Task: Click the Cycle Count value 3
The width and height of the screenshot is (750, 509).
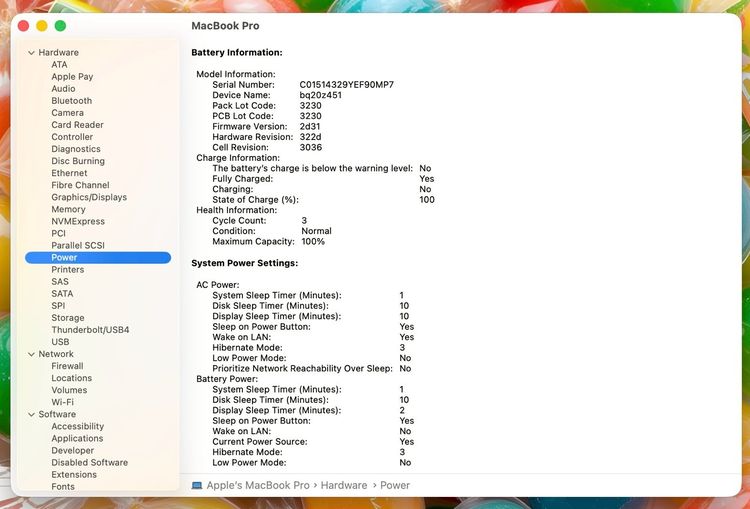Action: point(304,221)
